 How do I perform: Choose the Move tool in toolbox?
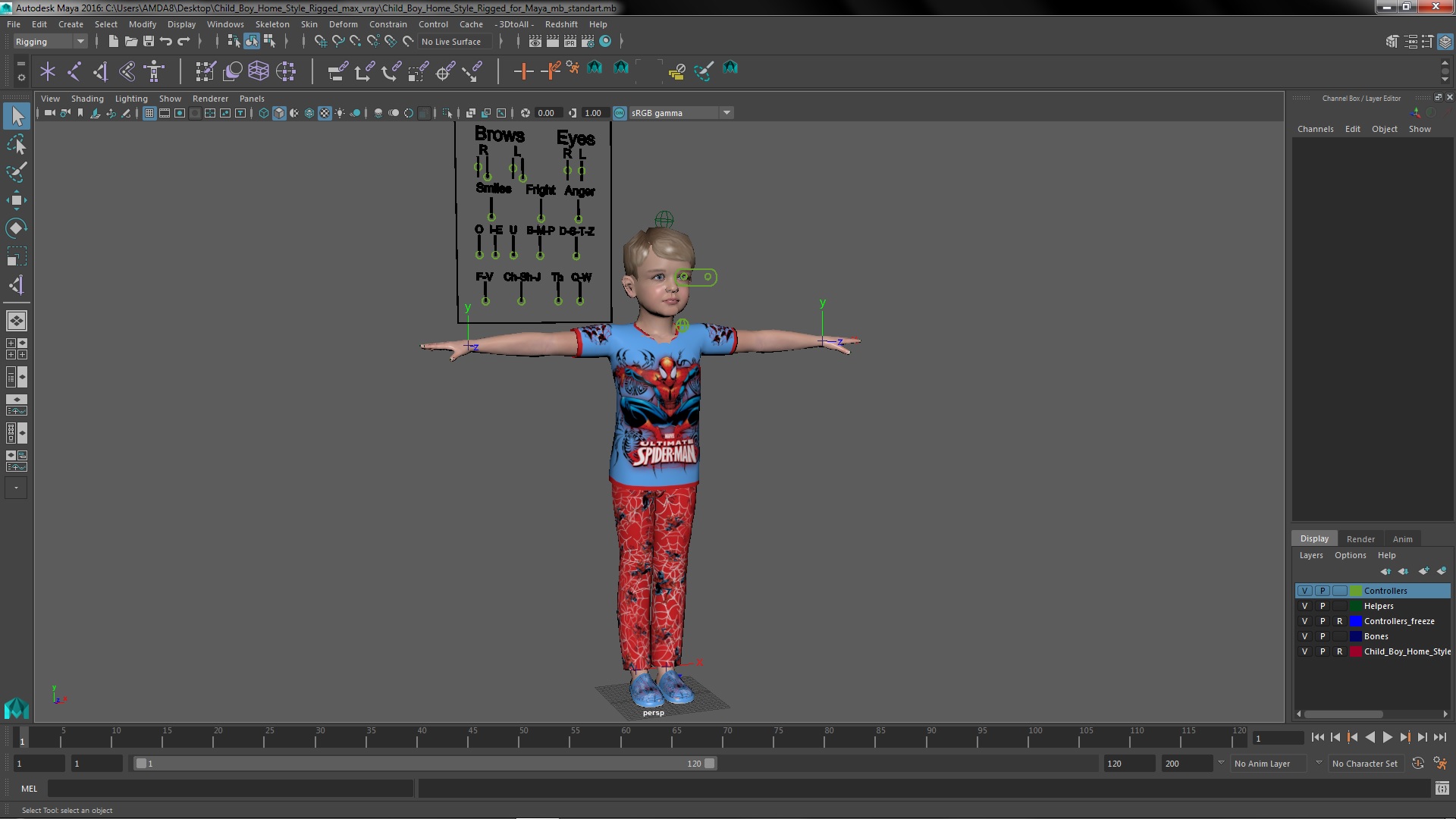tap(17, 200)
